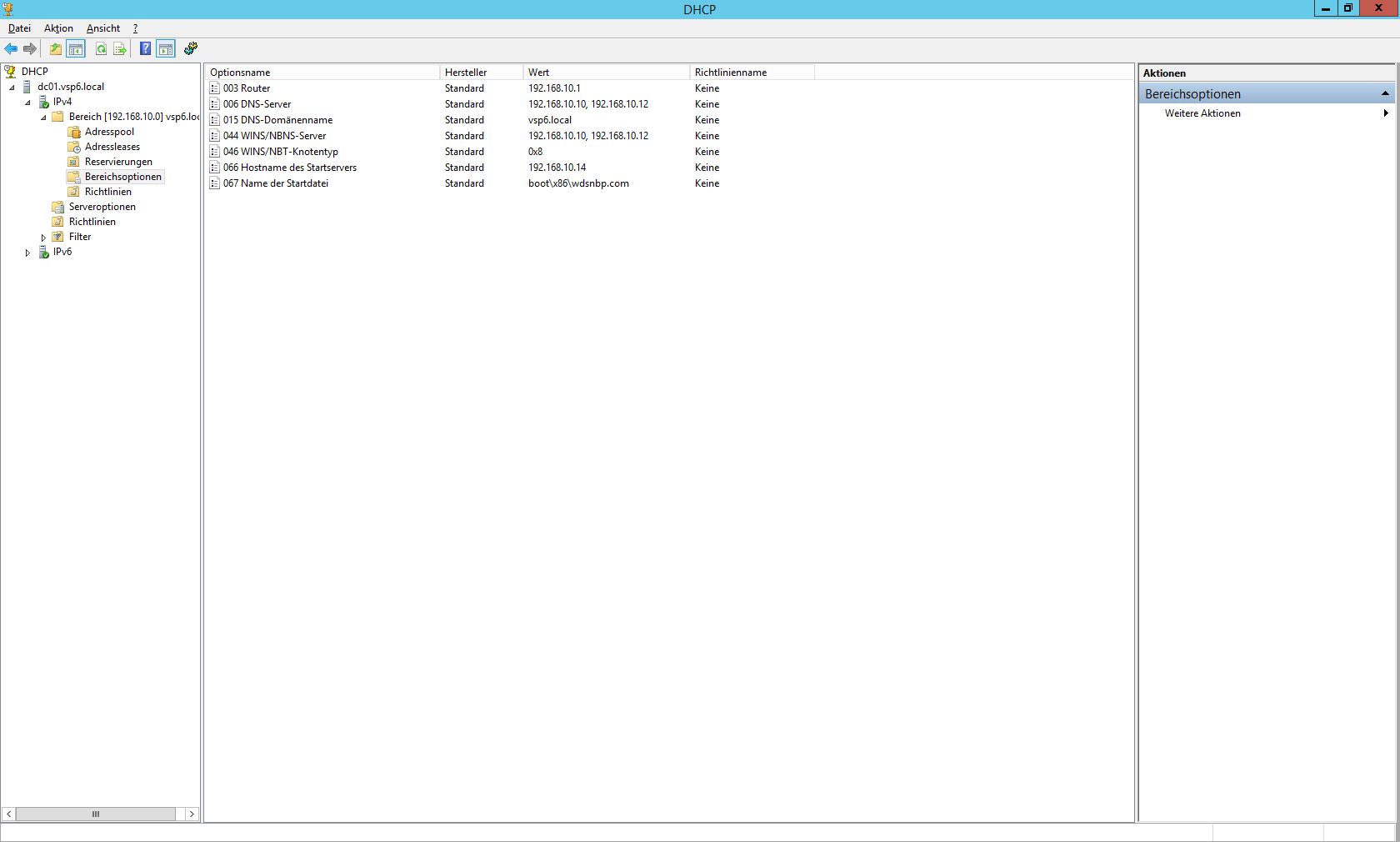Open the Datei menu
The image size is (1400, 842).
point(19,28)
